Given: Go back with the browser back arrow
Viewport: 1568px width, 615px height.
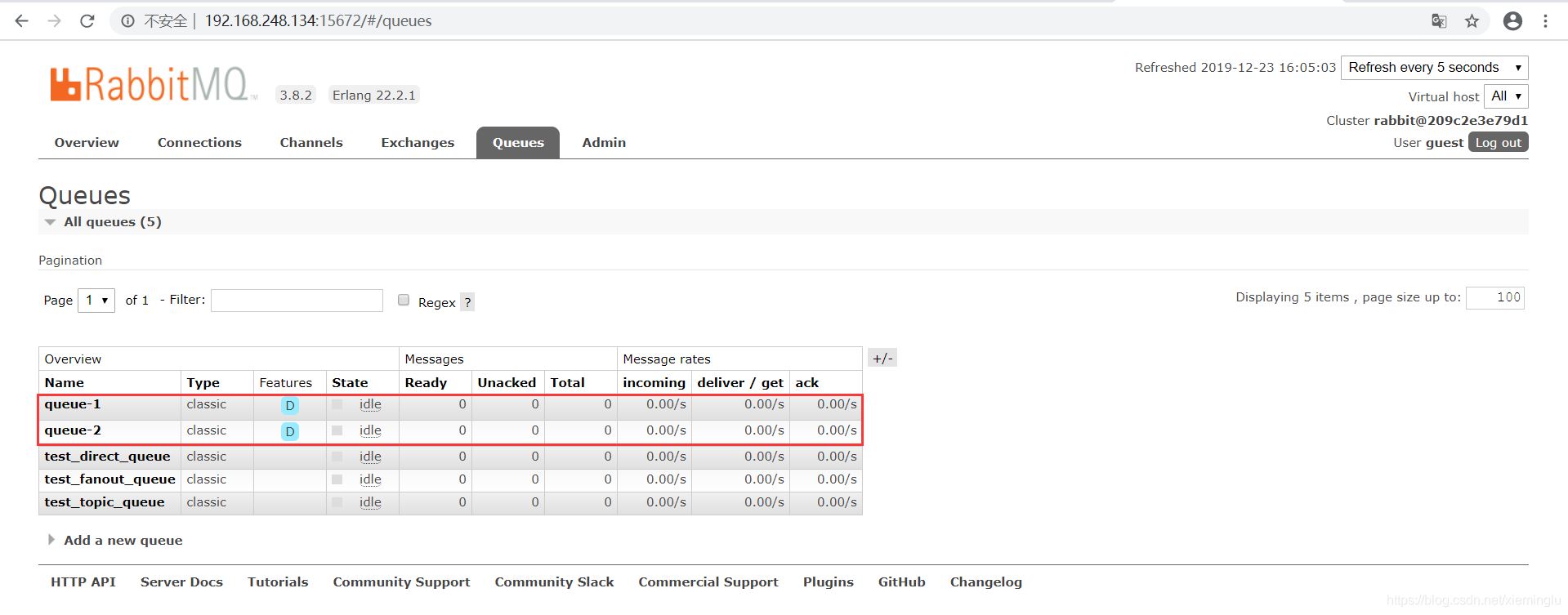Looking at the screenshot, I should coord(21,21).
